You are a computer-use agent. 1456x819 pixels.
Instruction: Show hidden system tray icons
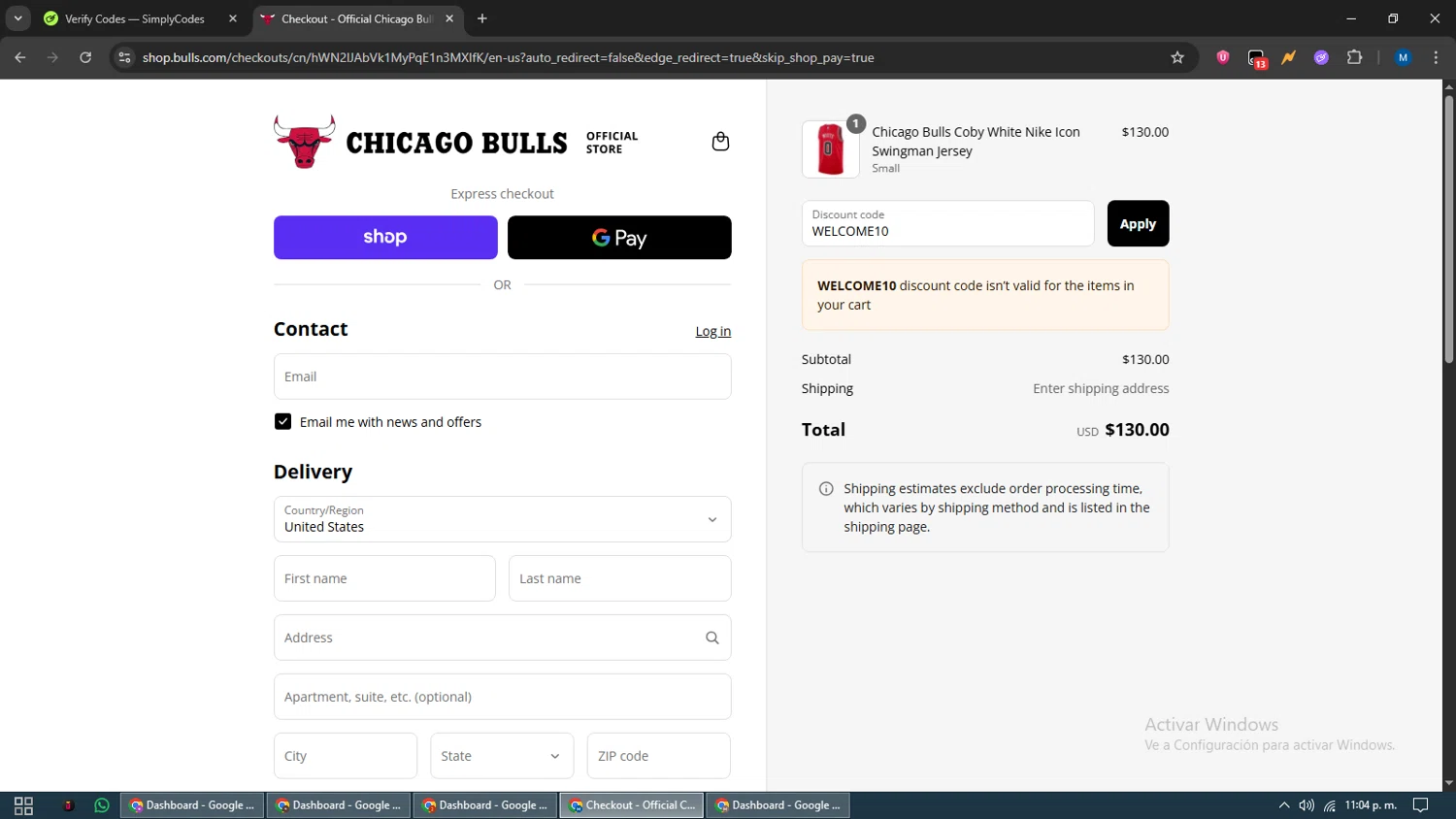1284,805
